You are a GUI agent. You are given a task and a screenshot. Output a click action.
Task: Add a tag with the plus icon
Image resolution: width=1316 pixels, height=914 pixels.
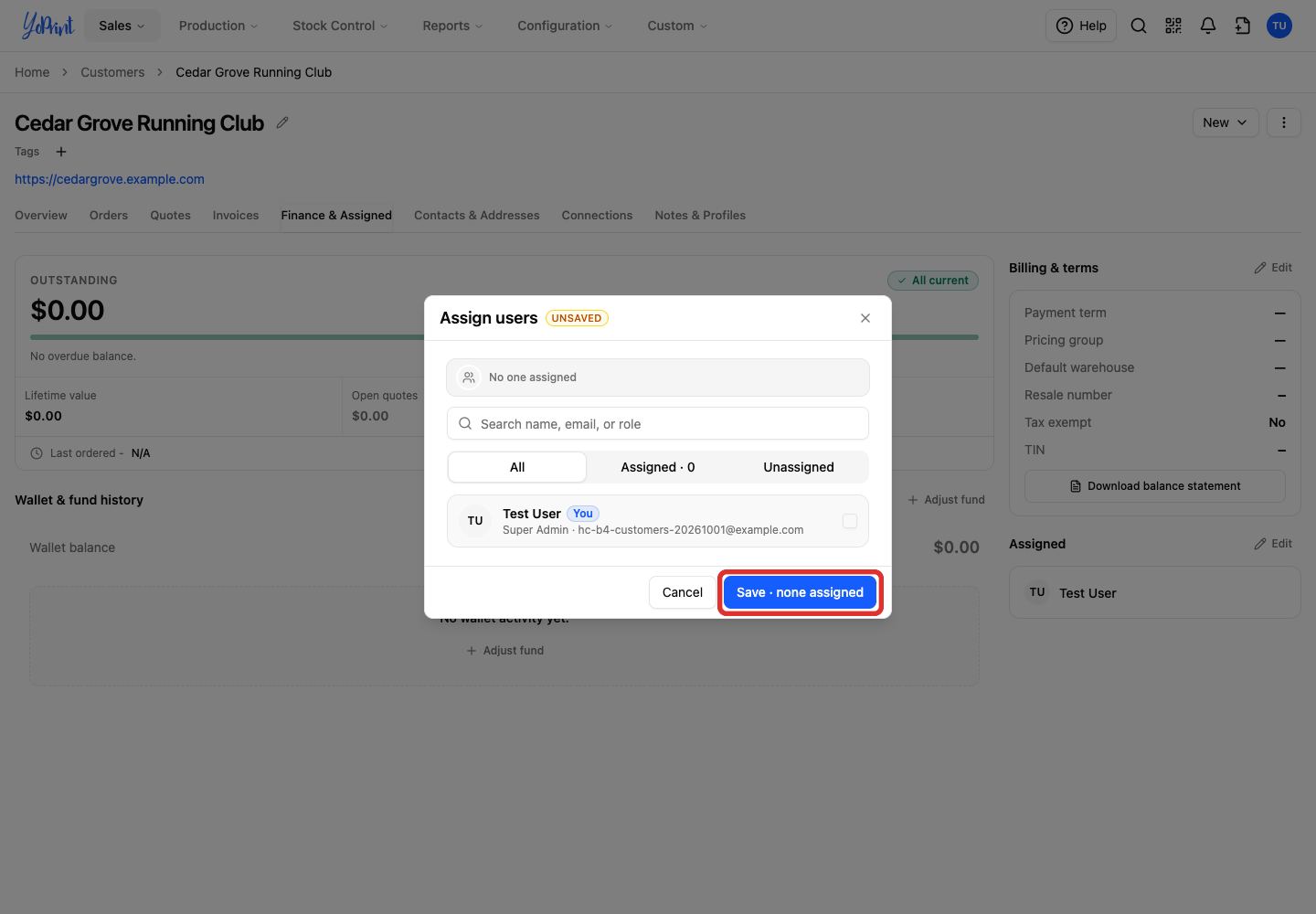coord(61,152)
